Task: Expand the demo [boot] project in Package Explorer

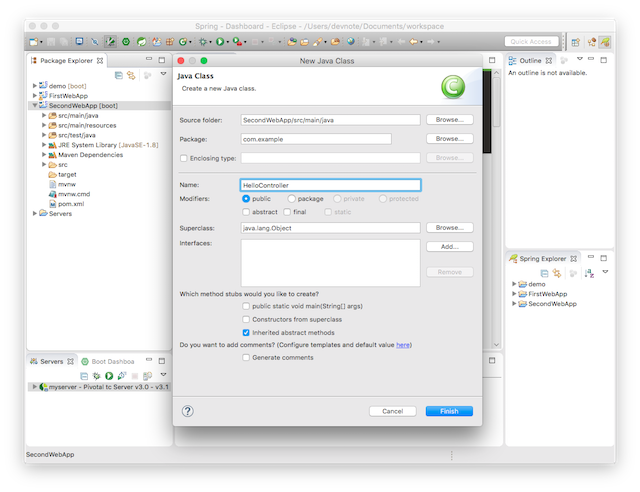Action: 35,86
